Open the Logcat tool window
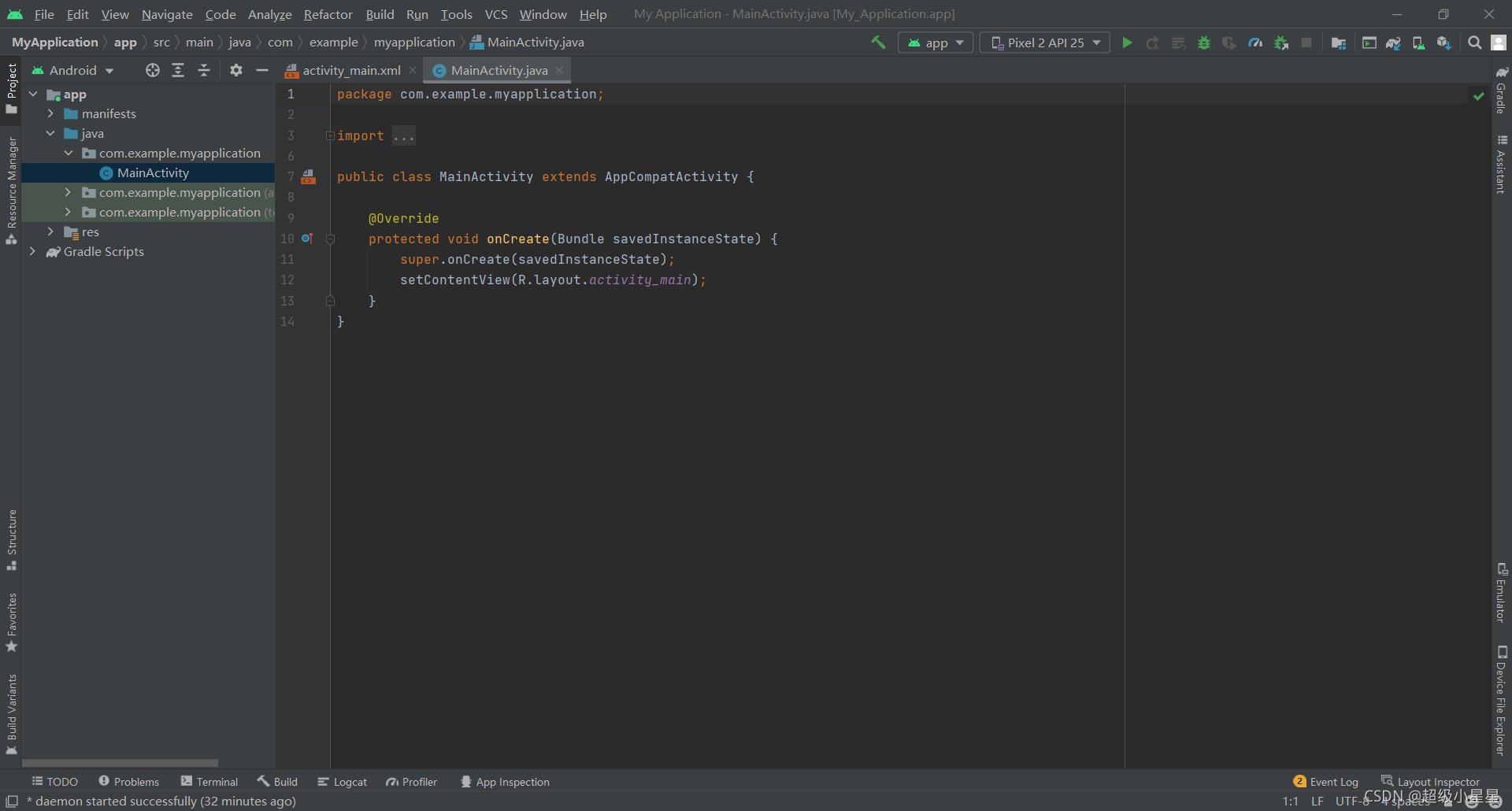 pos(343,782)
